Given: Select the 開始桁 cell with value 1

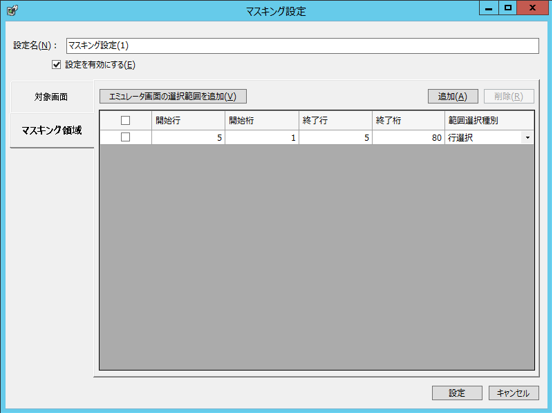Looking at the screenshot, I should tap(262, 138).
